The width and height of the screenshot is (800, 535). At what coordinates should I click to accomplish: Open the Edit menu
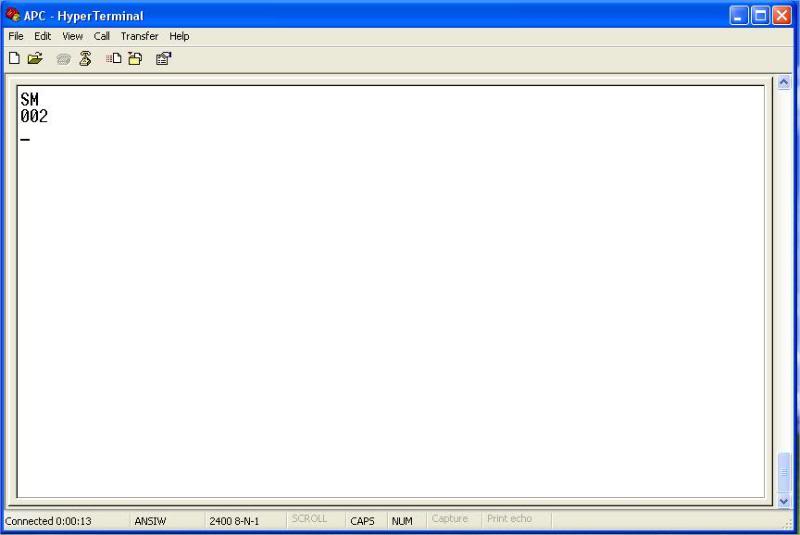(x=42, y=36)
